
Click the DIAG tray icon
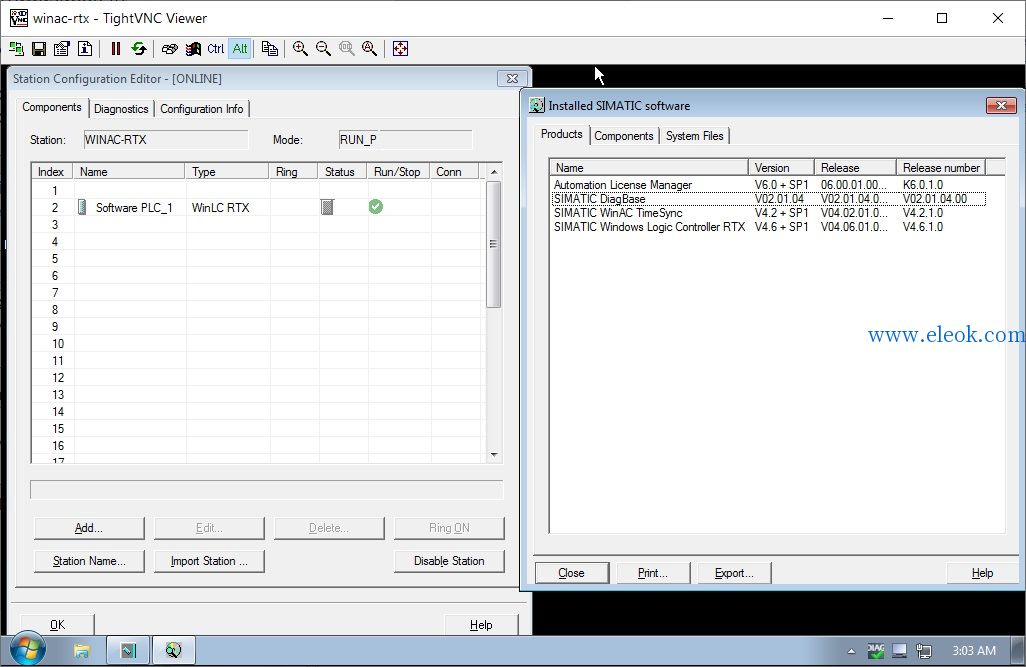pos(876,651)
